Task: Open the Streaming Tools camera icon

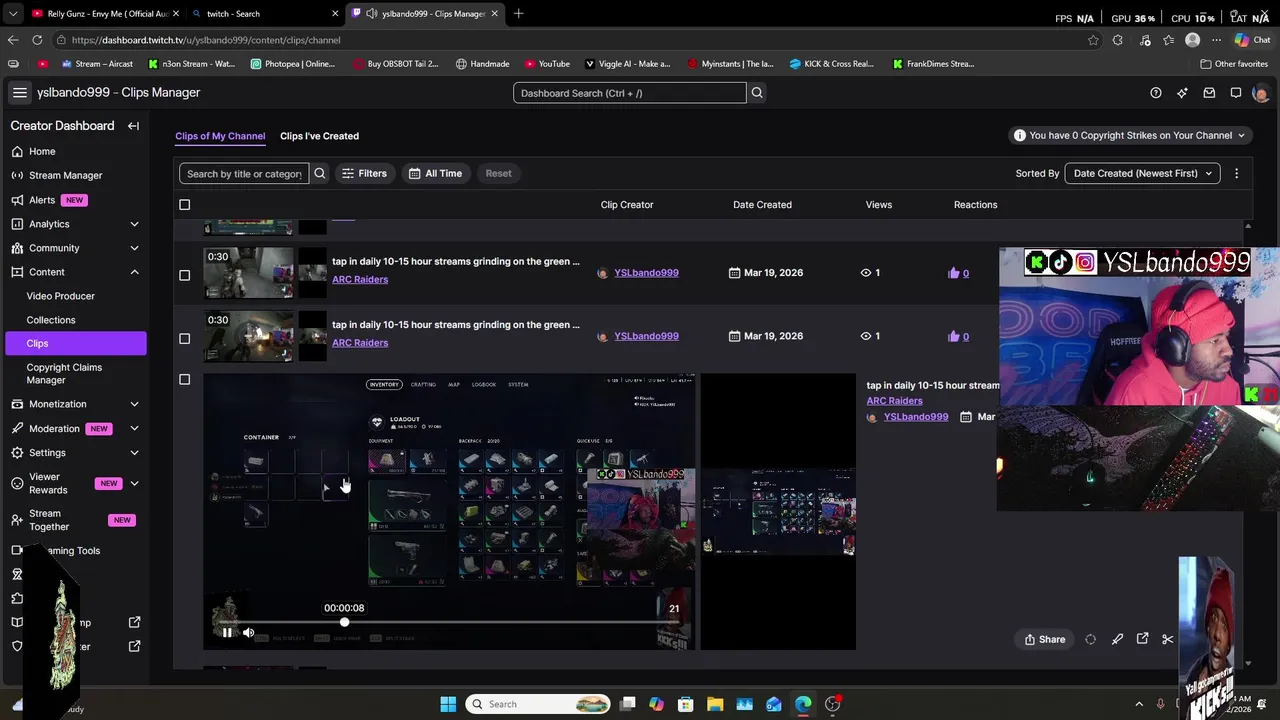Action: 17,551
